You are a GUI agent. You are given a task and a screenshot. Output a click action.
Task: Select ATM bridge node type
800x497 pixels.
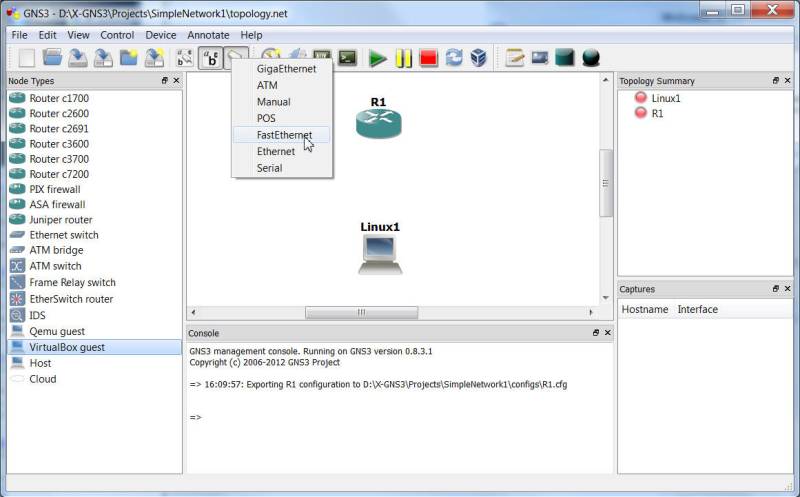pyautogui.click(x=94, y=250)
